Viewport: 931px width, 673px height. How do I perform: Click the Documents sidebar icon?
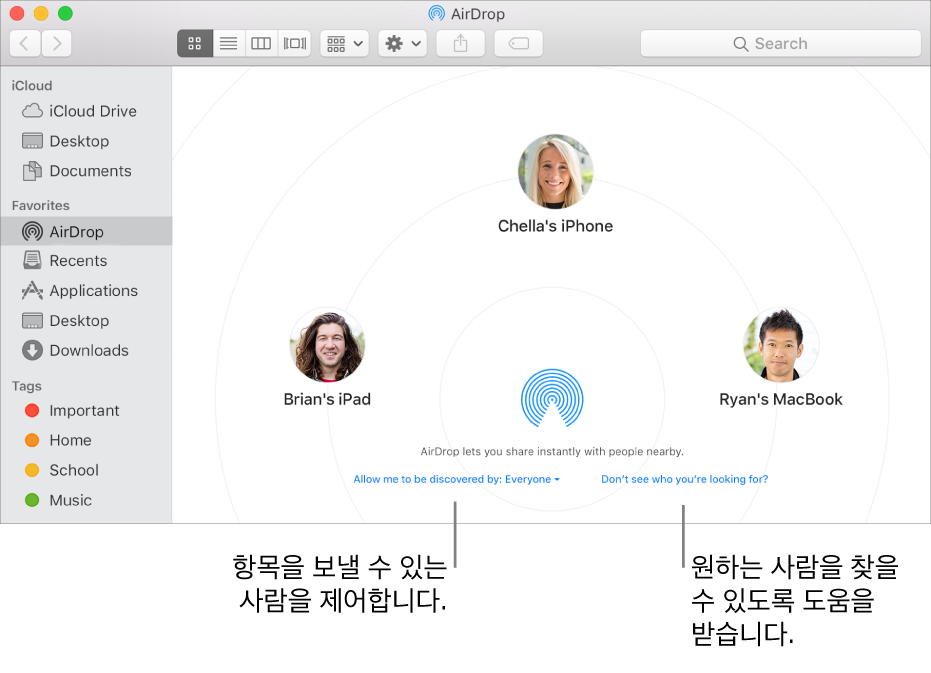pyautogui.click(x=32, y=171)
